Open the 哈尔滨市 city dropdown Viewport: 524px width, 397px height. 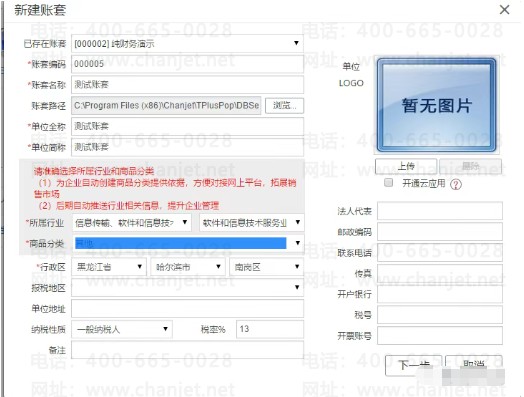click(x=188, y=267)
